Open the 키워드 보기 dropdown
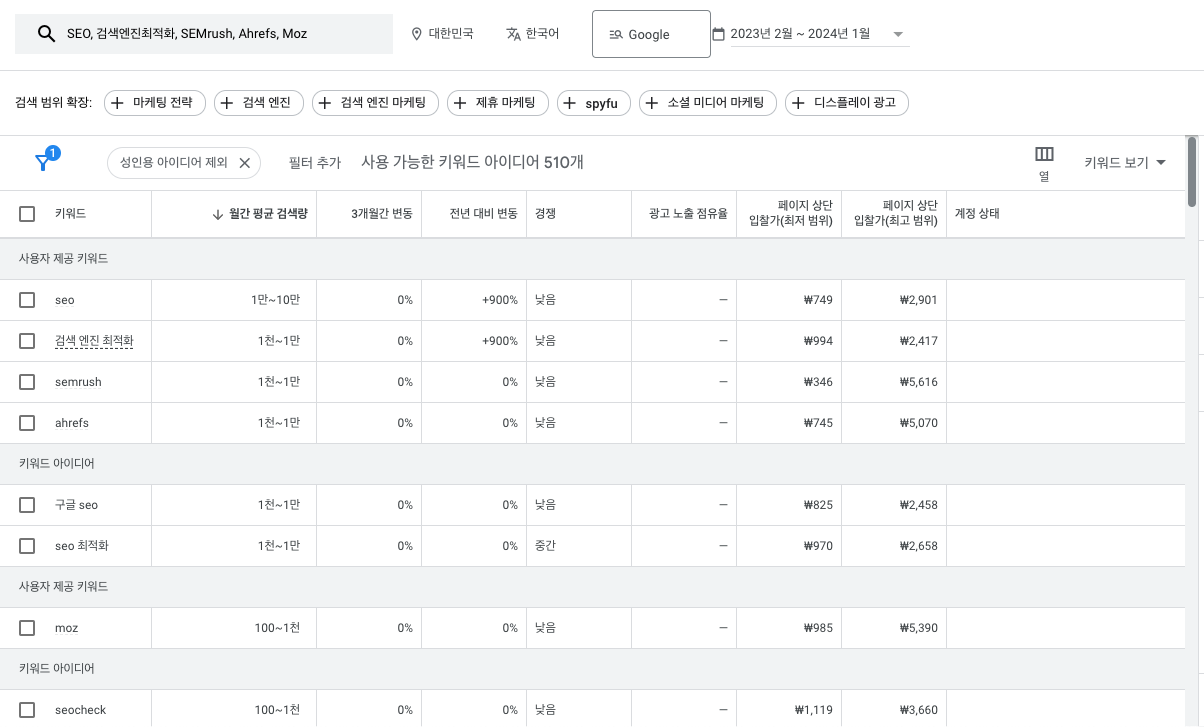This screenshot has width=1204, height=727. click(1125, 163)
